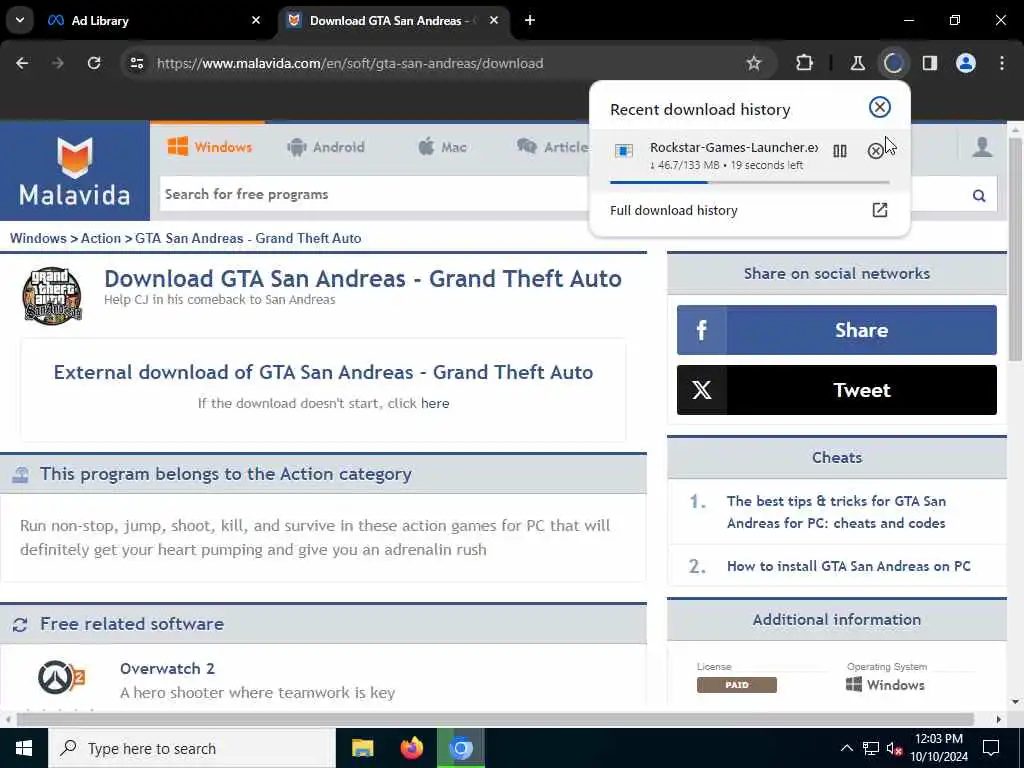Toggle the browser side panel icon
1024x768 pixels.
[930, 63]
